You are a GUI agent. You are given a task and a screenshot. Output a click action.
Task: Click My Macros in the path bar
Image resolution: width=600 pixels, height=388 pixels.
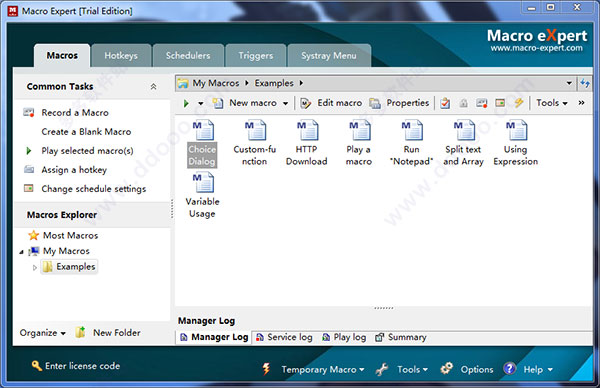click(x=216, y=83)
